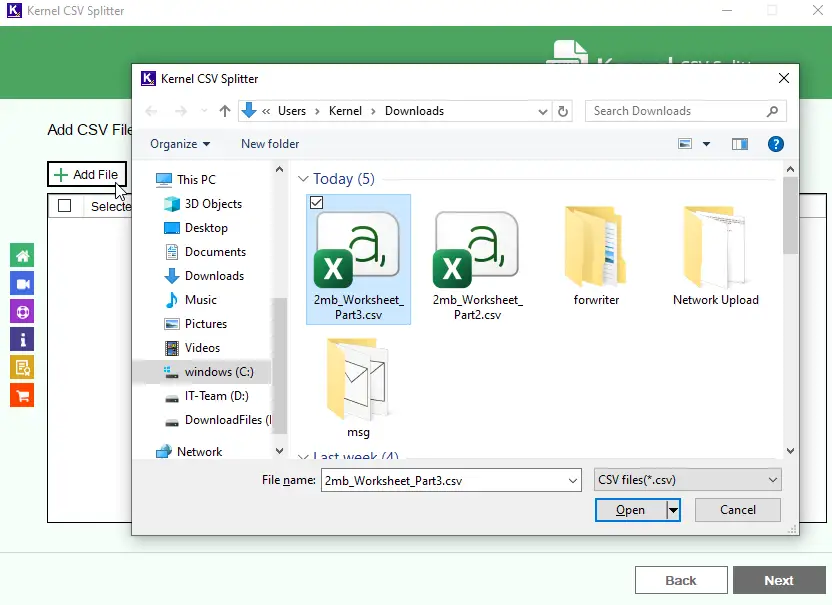Expand the Last week group chevron
The width and height of the screenshot is (832, 605).
click(x=303, y=456)
